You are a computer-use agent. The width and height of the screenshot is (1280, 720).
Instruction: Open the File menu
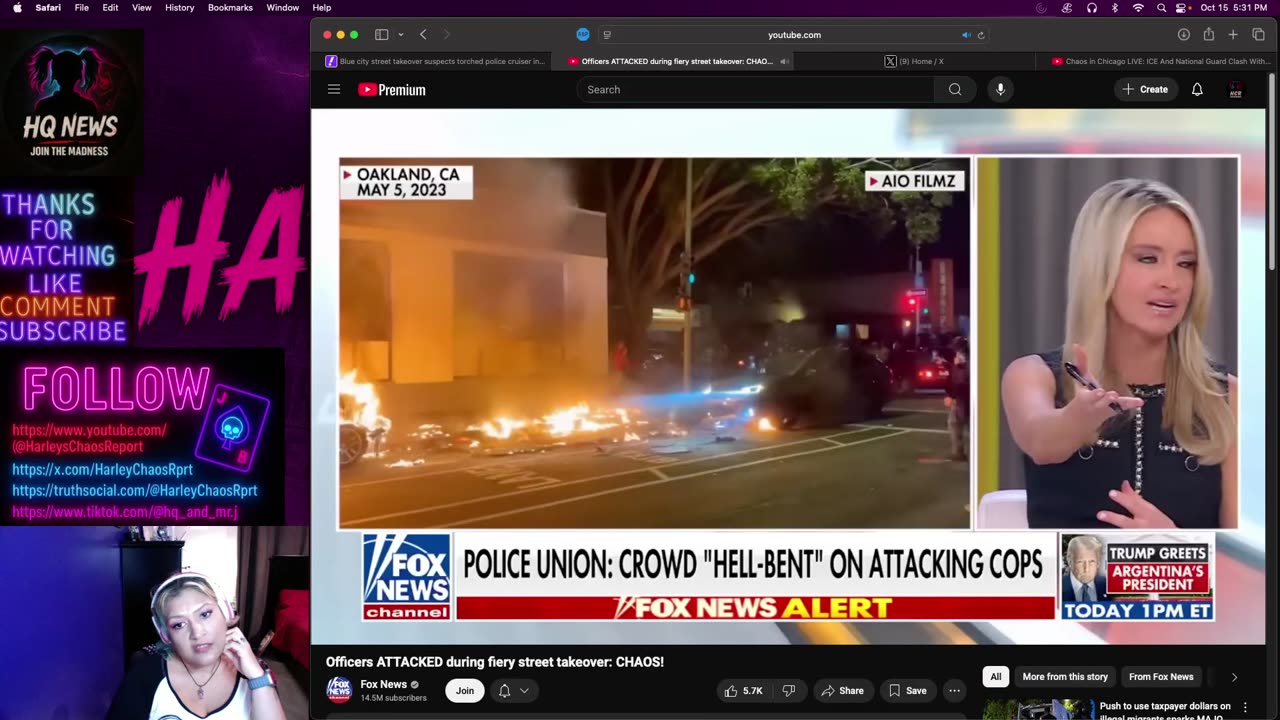(x=82, y=7)
